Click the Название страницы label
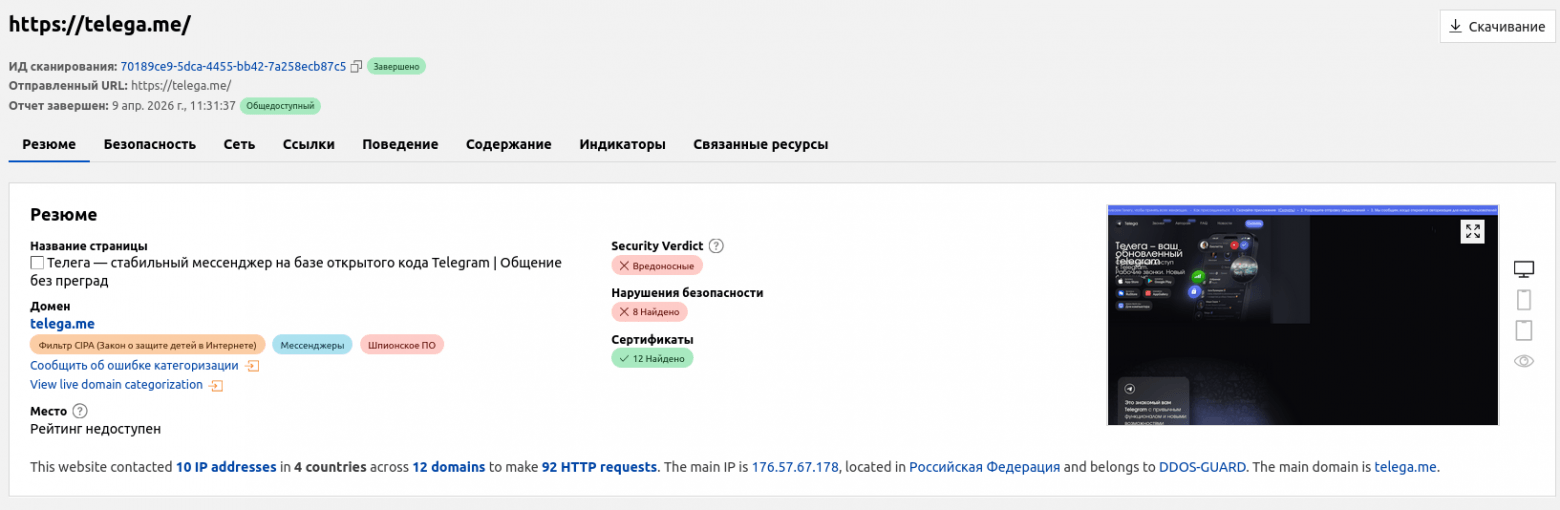Viewport: 1560px width, 510px height. (x=89, y=246)
